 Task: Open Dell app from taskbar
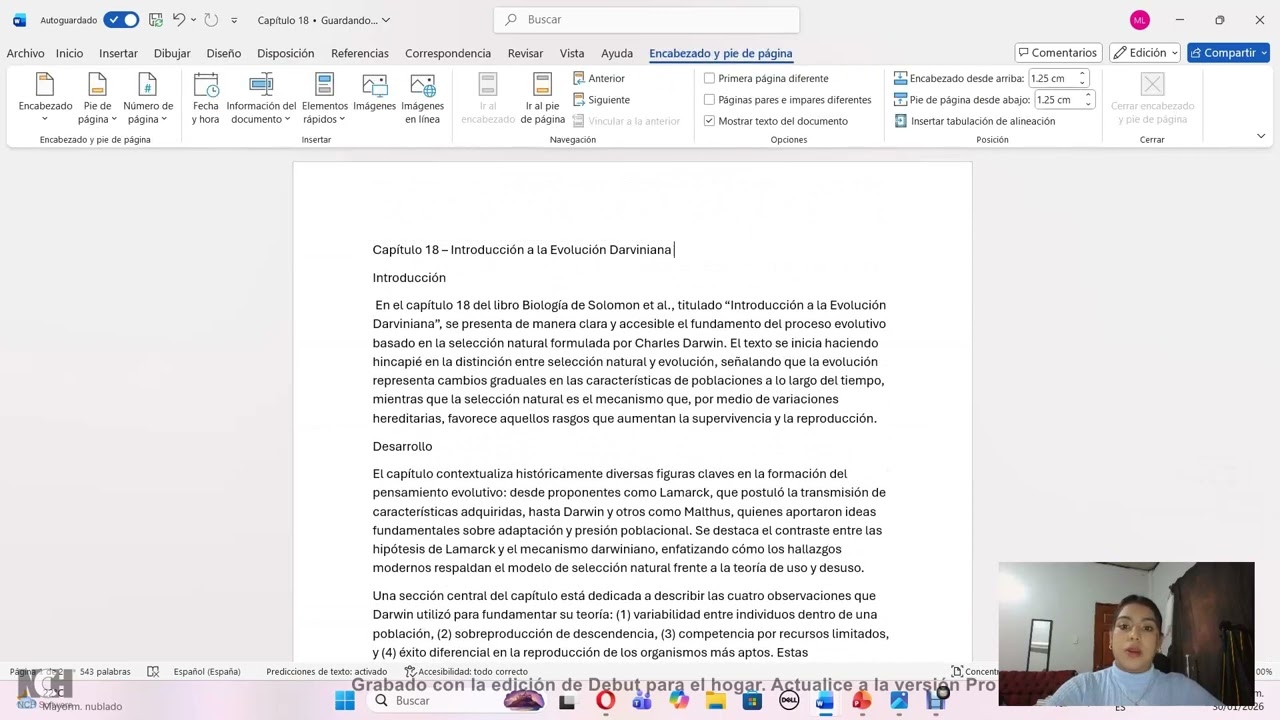788,701
